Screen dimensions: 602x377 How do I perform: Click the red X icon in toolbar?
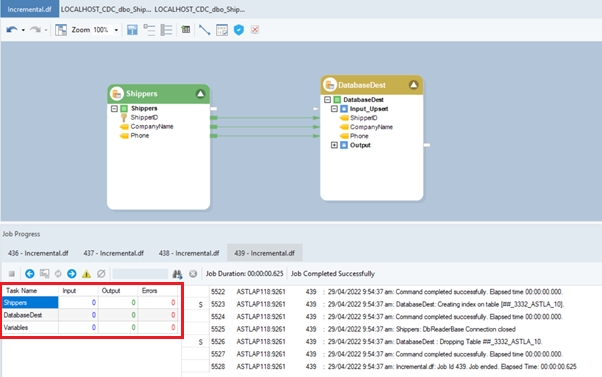point(255,30)
